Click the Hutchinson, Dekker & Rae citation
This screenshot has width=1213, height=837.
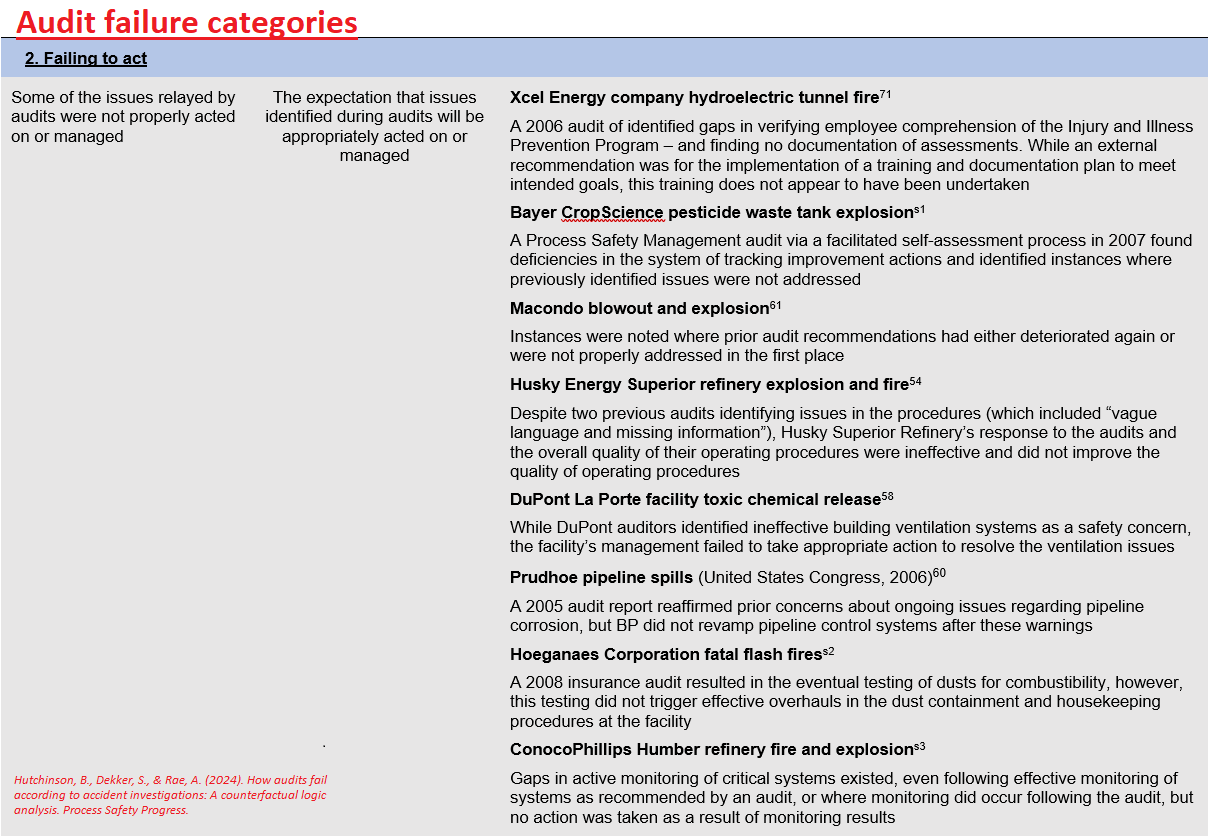point(170,795)
